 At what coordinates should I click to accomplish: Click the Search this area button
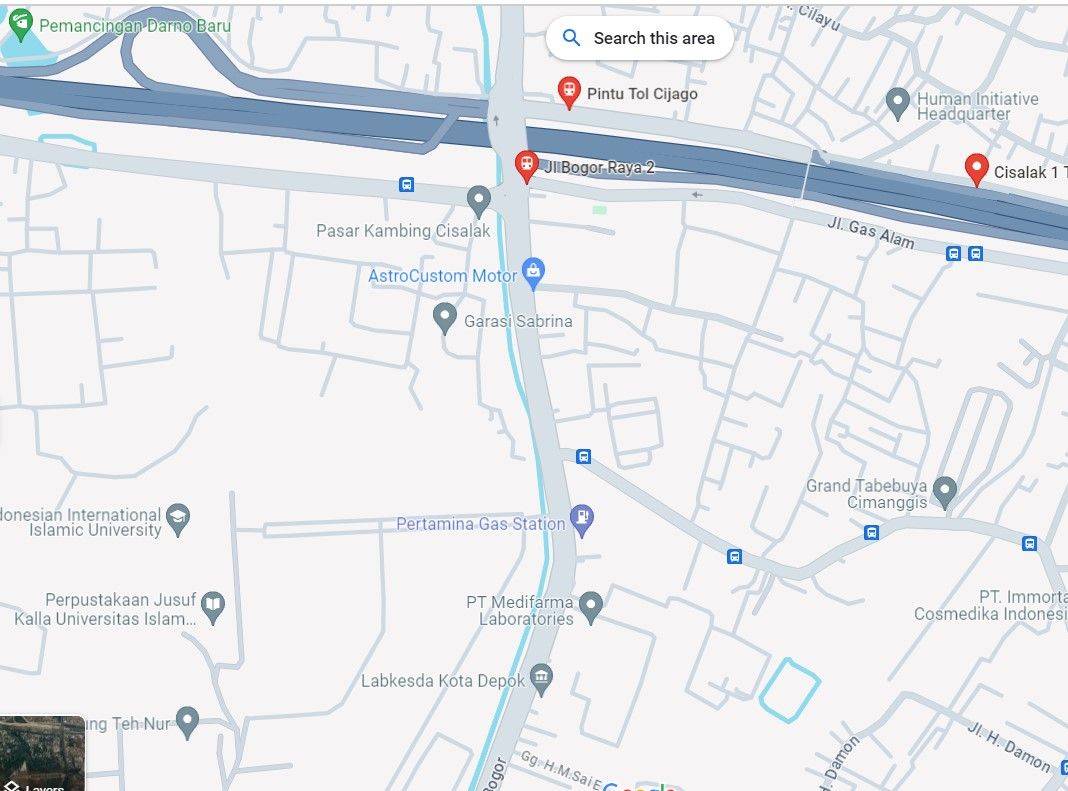click(640, 38)
